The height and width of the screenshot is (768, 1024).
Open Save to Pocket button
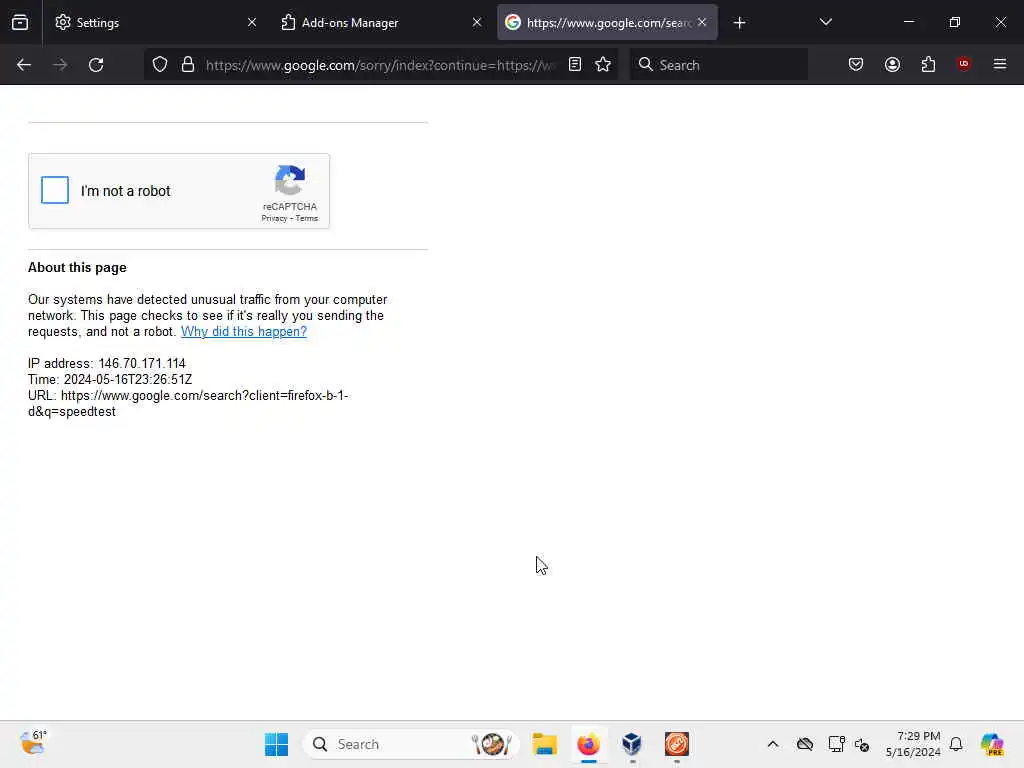click(856, 64)
